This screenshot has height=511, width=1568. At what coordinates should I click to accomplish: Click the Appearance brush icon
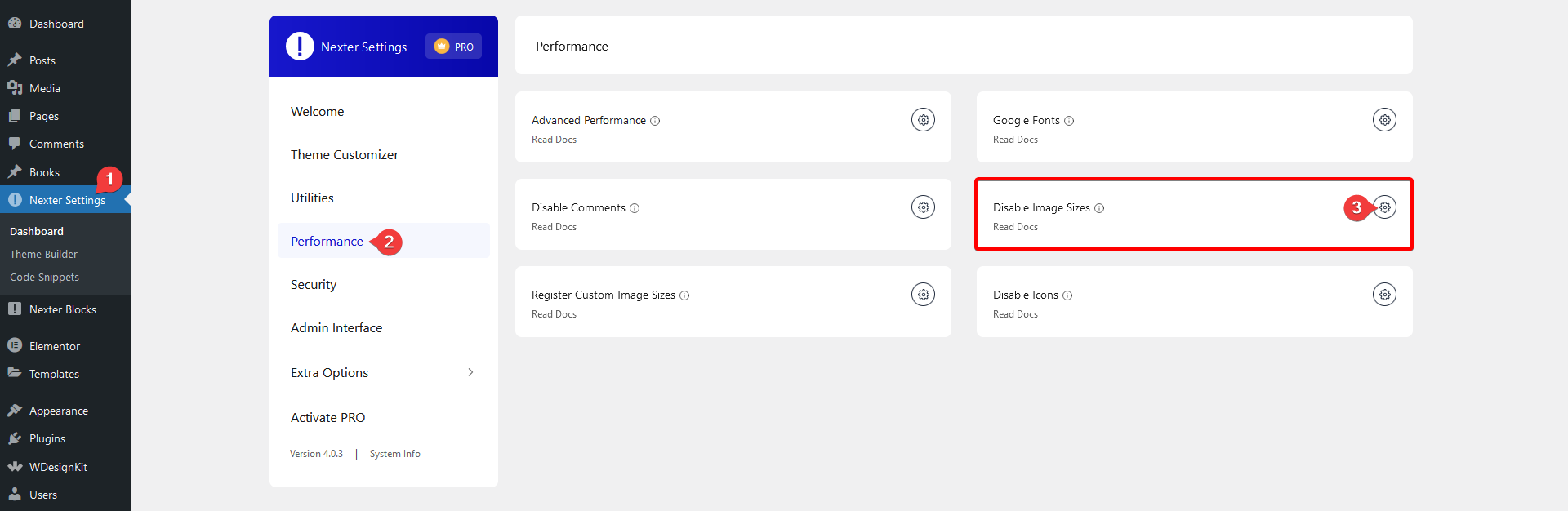click(x=15, y=410)
